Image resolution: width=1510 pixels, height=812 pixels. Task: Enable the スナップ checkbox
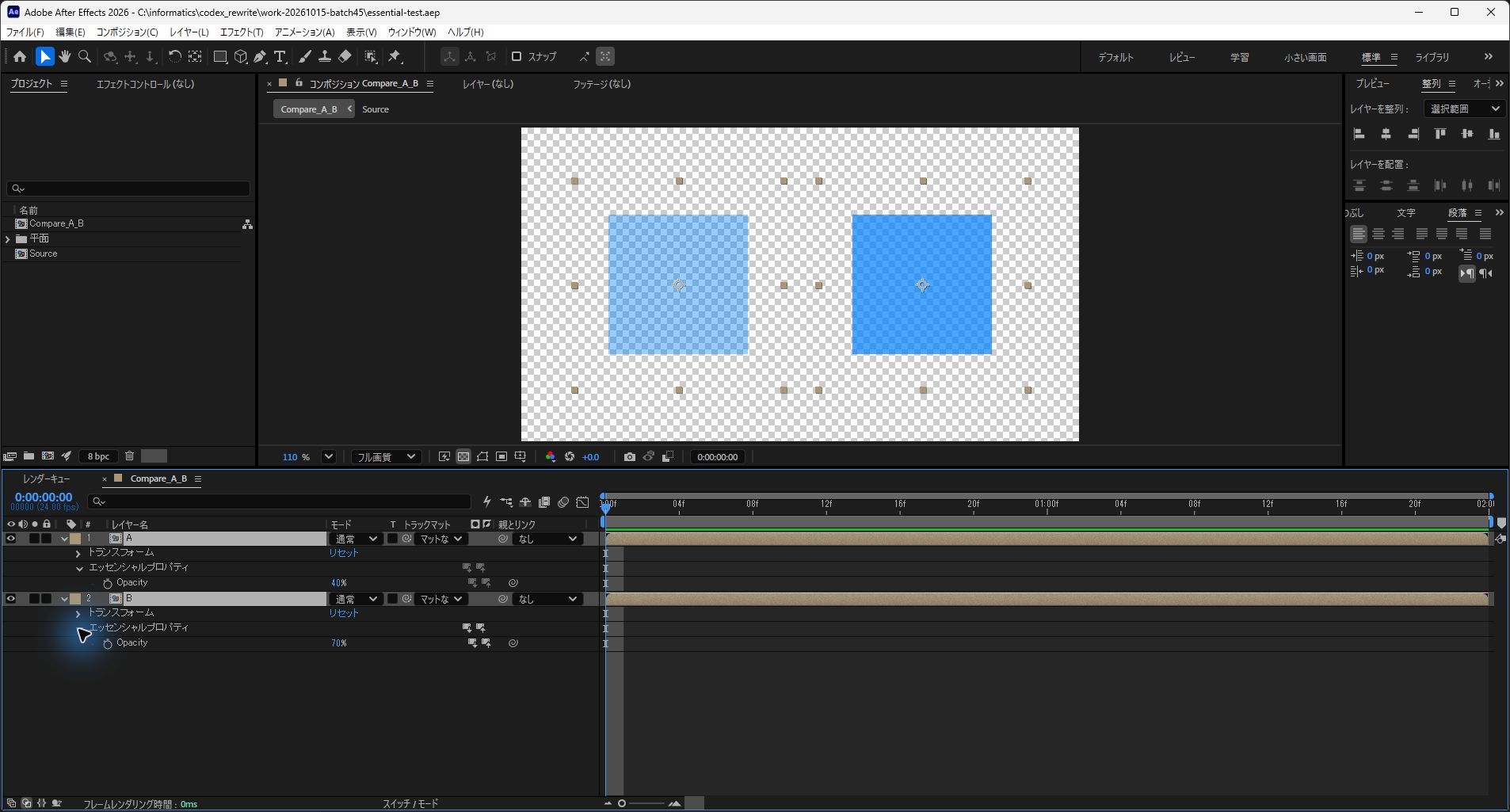517,56
